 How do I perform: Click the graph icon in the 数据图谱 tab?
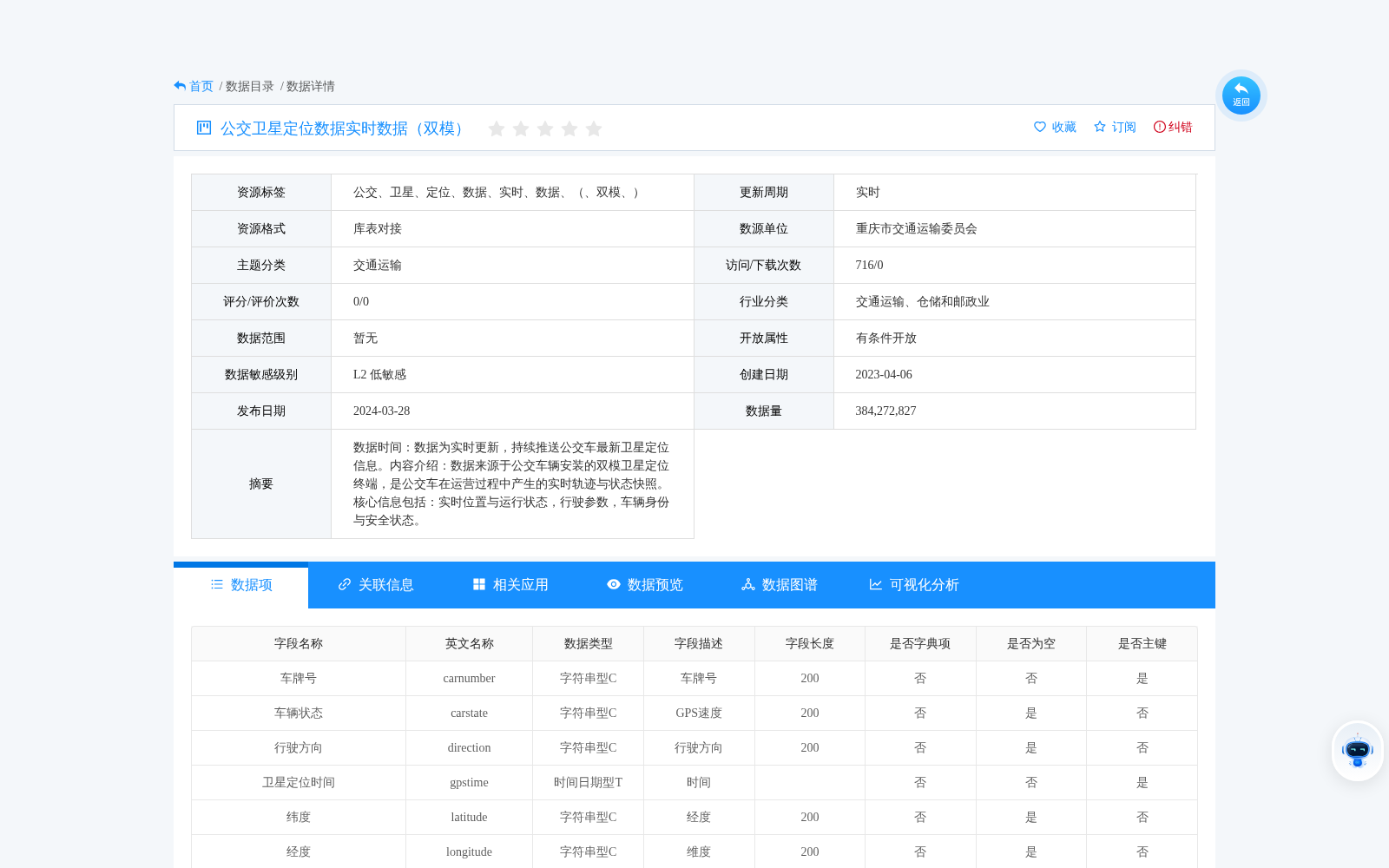pos(748,584)
